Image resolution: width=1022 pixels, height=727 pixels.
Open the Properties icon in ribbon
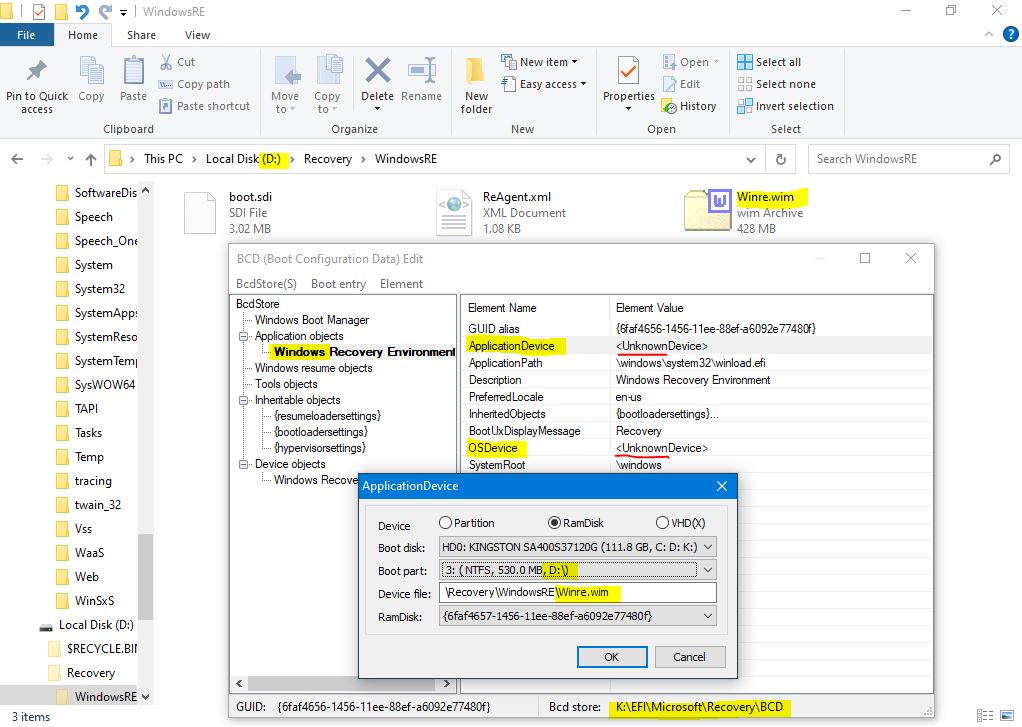pos(628,73)
